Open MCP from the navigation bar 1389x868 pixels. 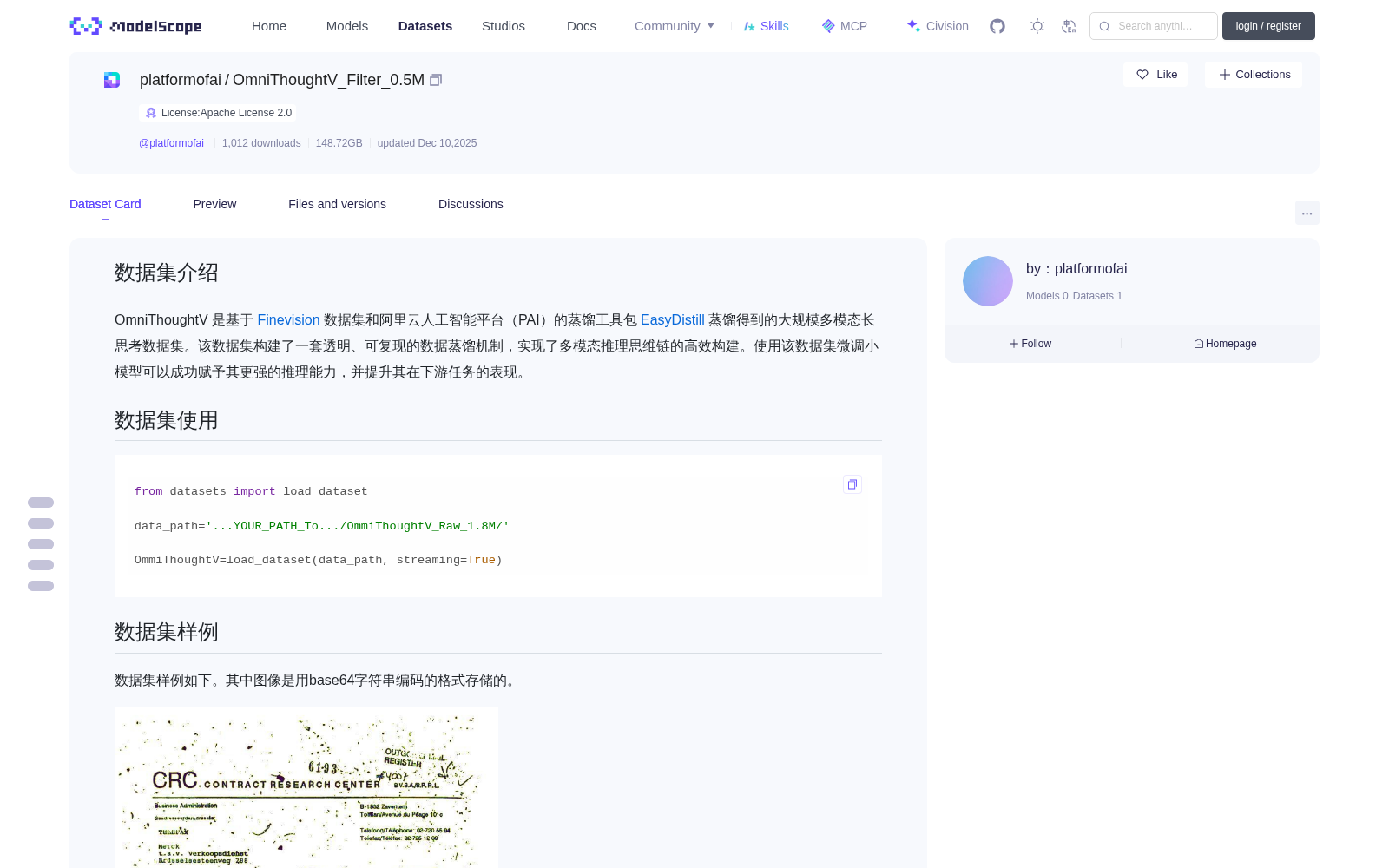pos(845,26)
